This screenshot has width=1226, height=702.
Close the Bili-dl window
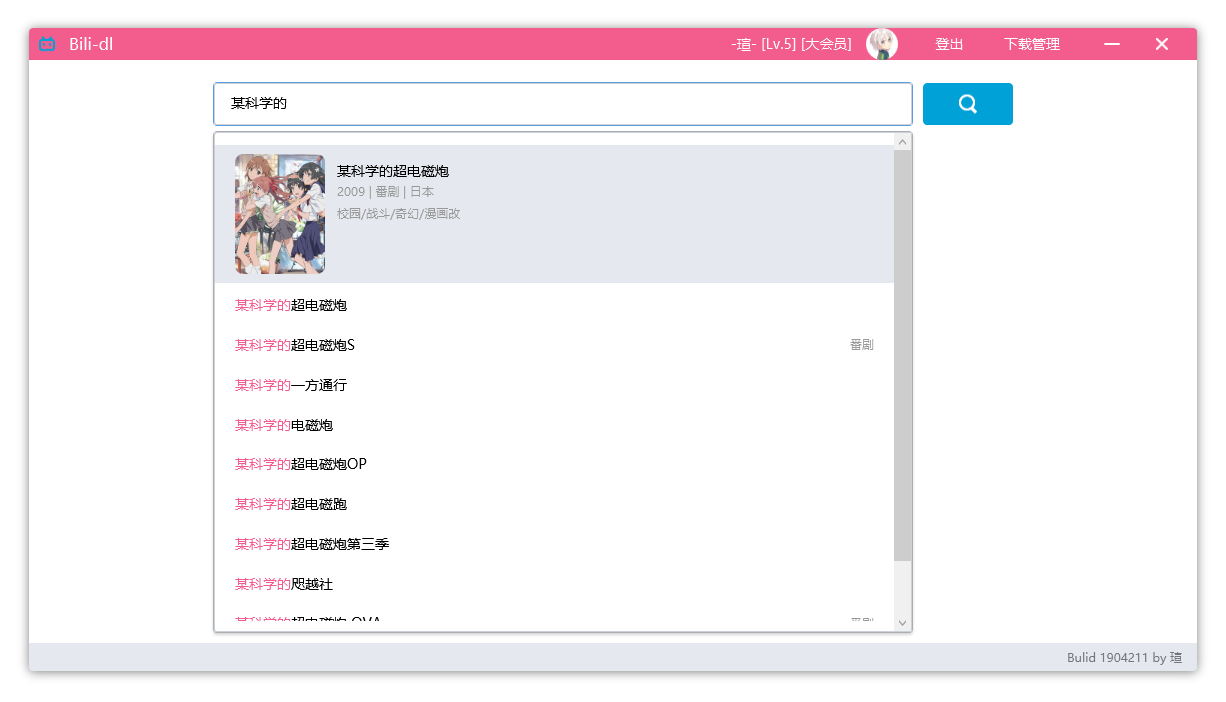pyautogui.click(x=1162, y=44)
